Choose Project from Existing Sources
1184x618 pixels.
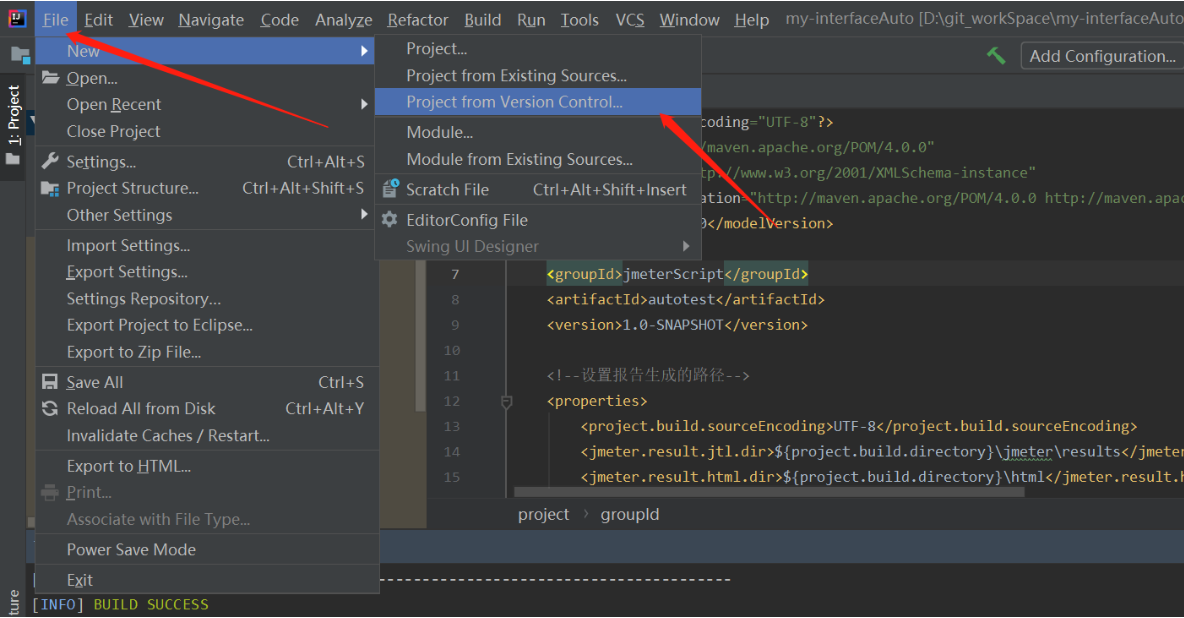(538, 76)
